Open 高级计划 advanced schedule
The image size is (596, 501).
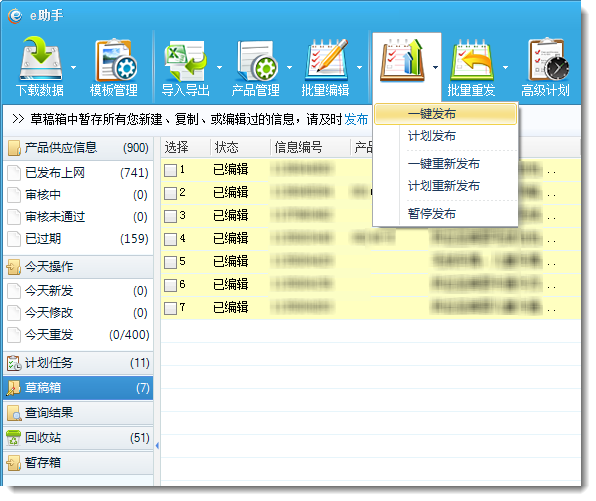coord(545,68)
